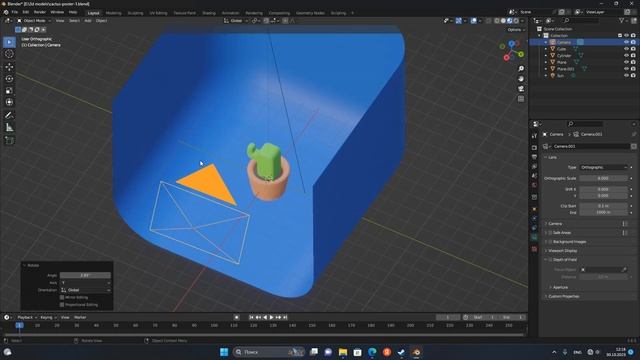Open the Global transform orientation dropdown

pyautogui.click(x=236, y=21)
